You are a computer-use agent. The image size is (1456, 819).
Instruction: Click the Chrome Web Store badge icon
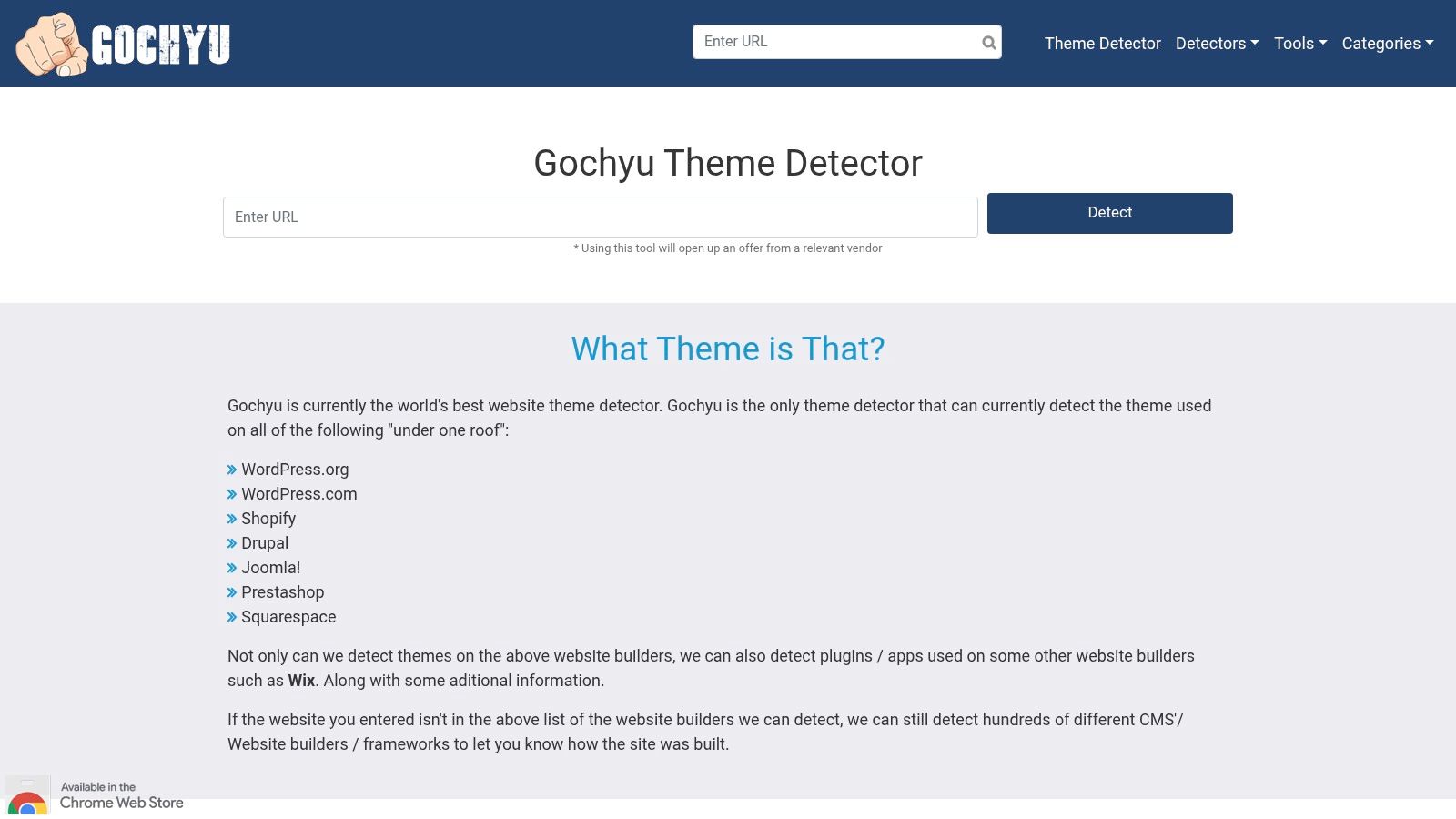(x=27, y=796)
